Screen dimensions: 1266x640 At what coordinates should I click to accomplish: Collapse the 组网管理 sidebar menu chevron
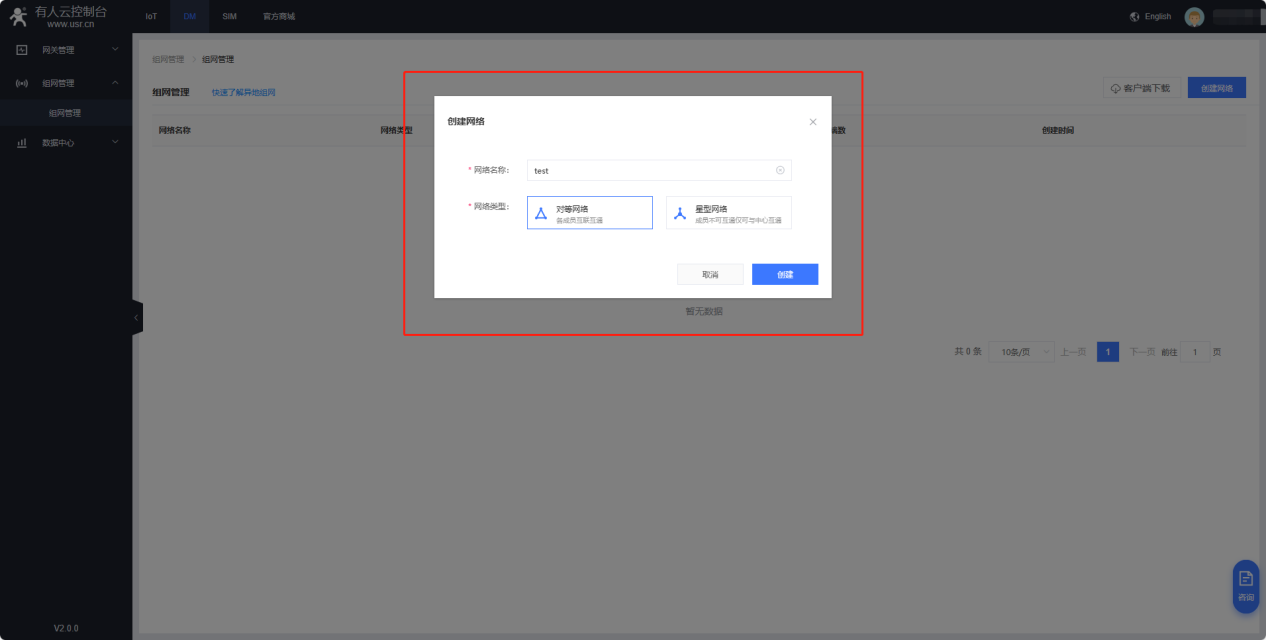coord(115,83)
